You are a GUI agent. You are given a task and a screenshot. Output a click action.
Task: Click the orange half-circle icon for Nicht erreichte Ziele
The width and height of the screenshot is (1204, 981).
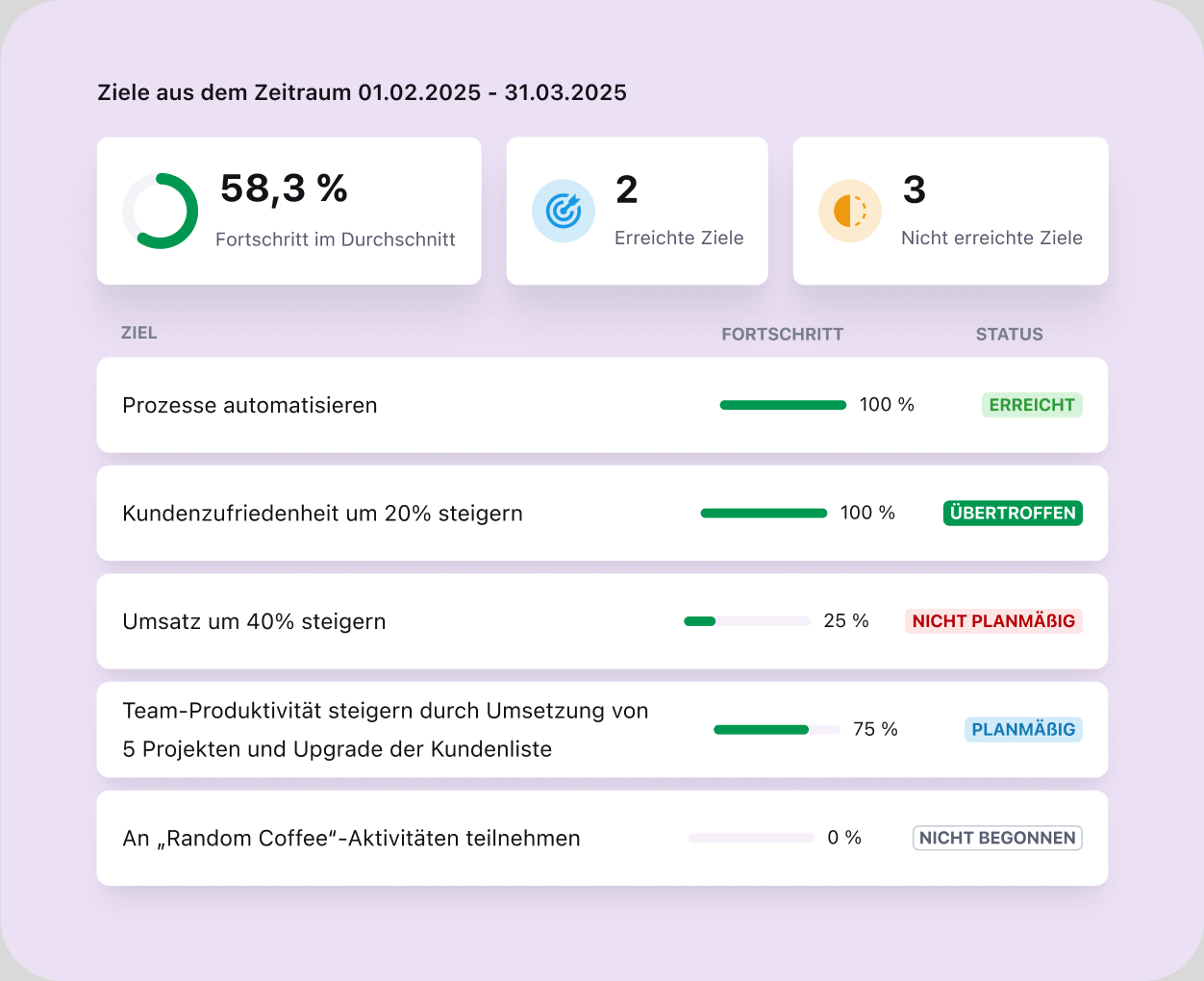(850, 211)
